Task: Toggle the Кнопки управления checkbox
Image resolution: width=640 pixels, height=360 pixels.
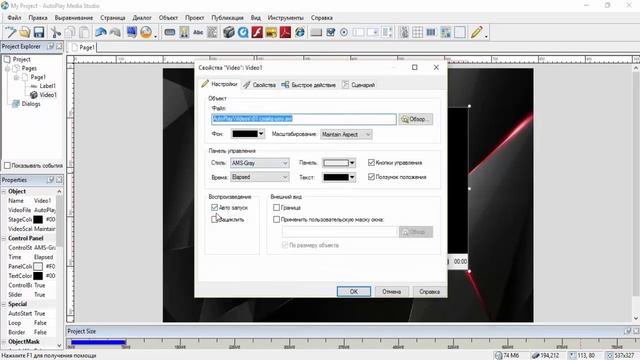Action: tap(371, 162)
